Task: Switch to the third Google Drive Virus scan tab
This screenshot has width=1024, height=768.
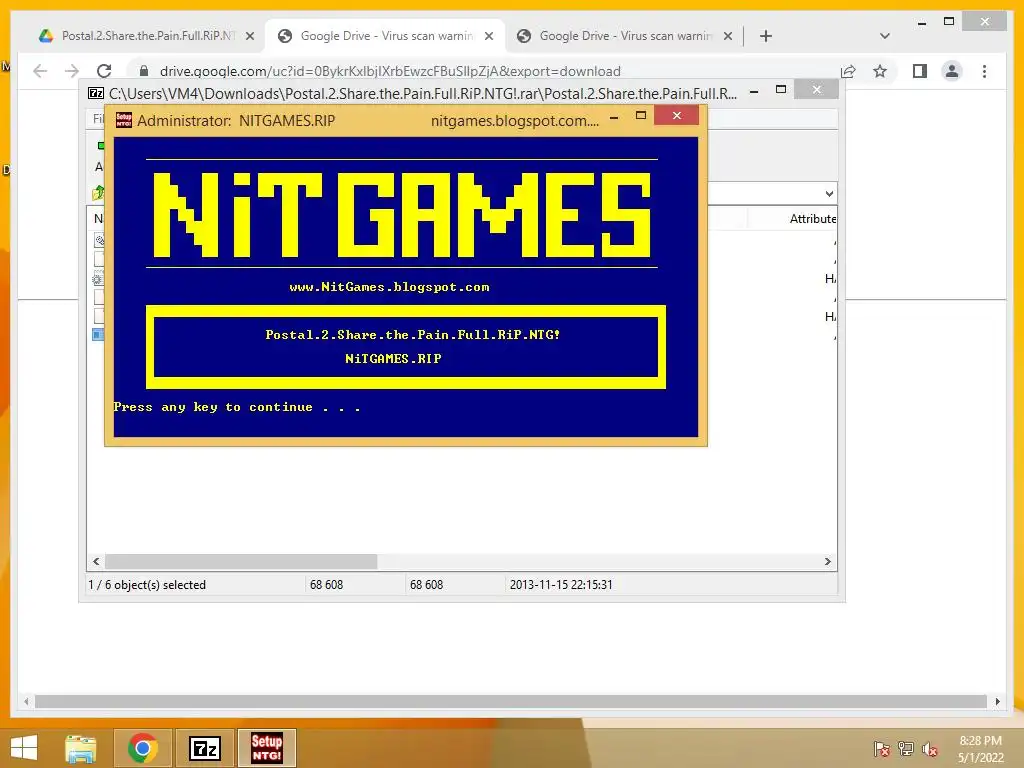Action: coord(624,36)
